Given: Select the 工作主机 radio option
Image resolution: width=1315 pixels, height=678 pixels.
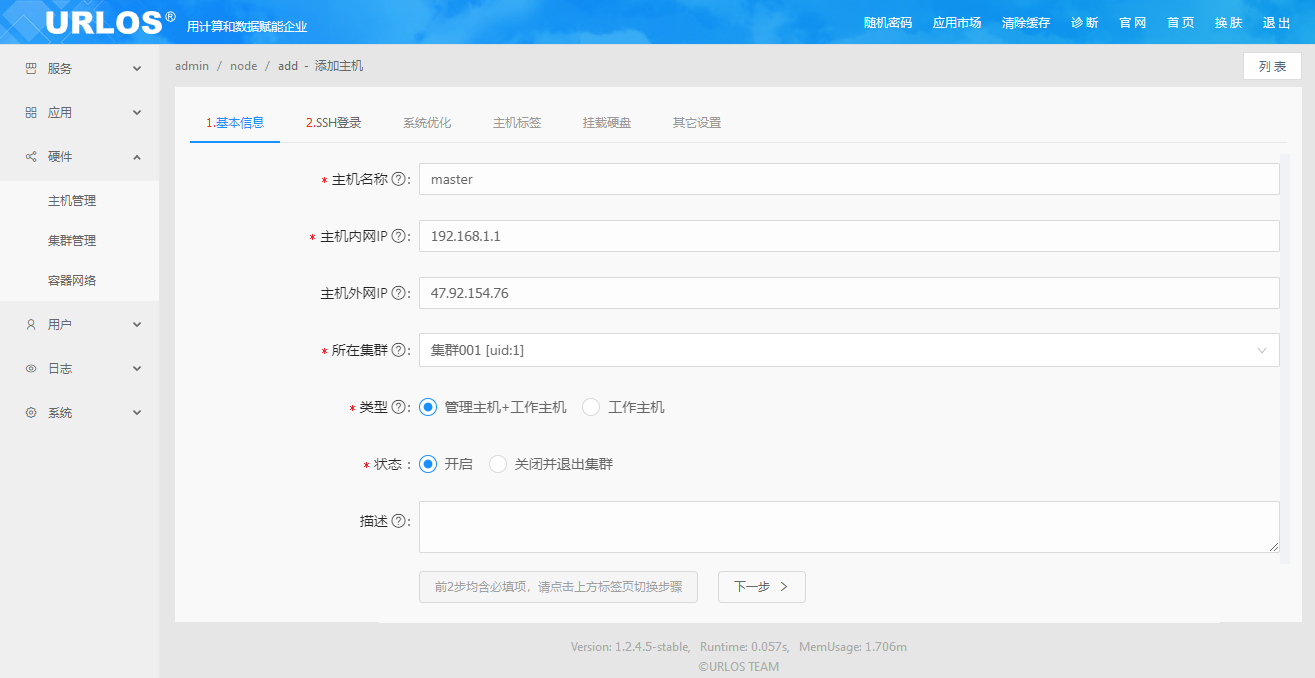Looking at the screenshot, I should [x=591, y=407].
